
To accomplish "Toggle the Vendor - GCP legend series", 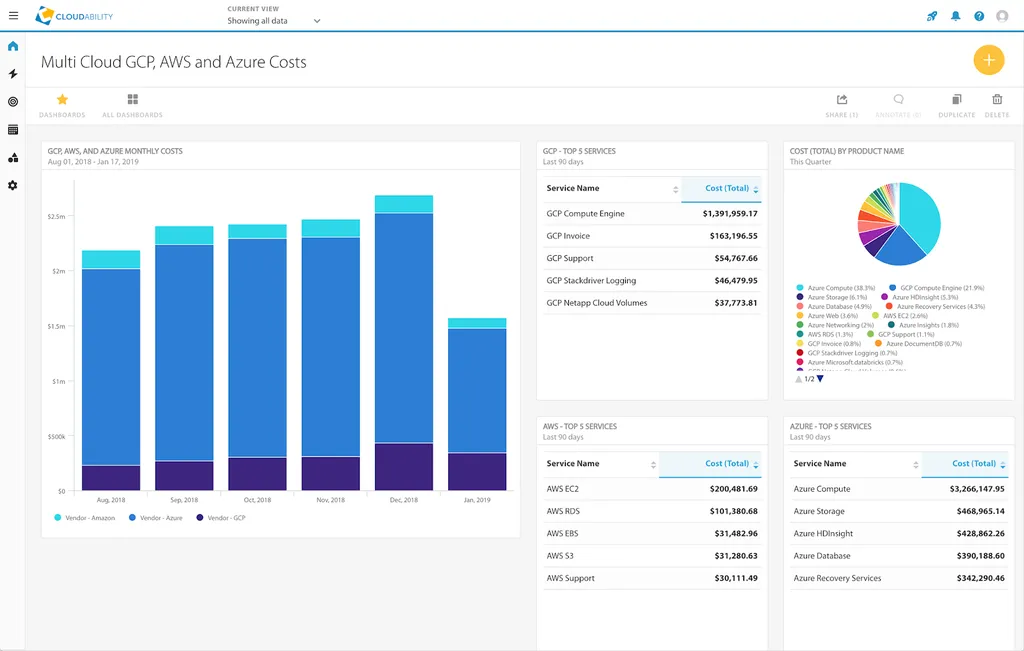I will (221, 518).
